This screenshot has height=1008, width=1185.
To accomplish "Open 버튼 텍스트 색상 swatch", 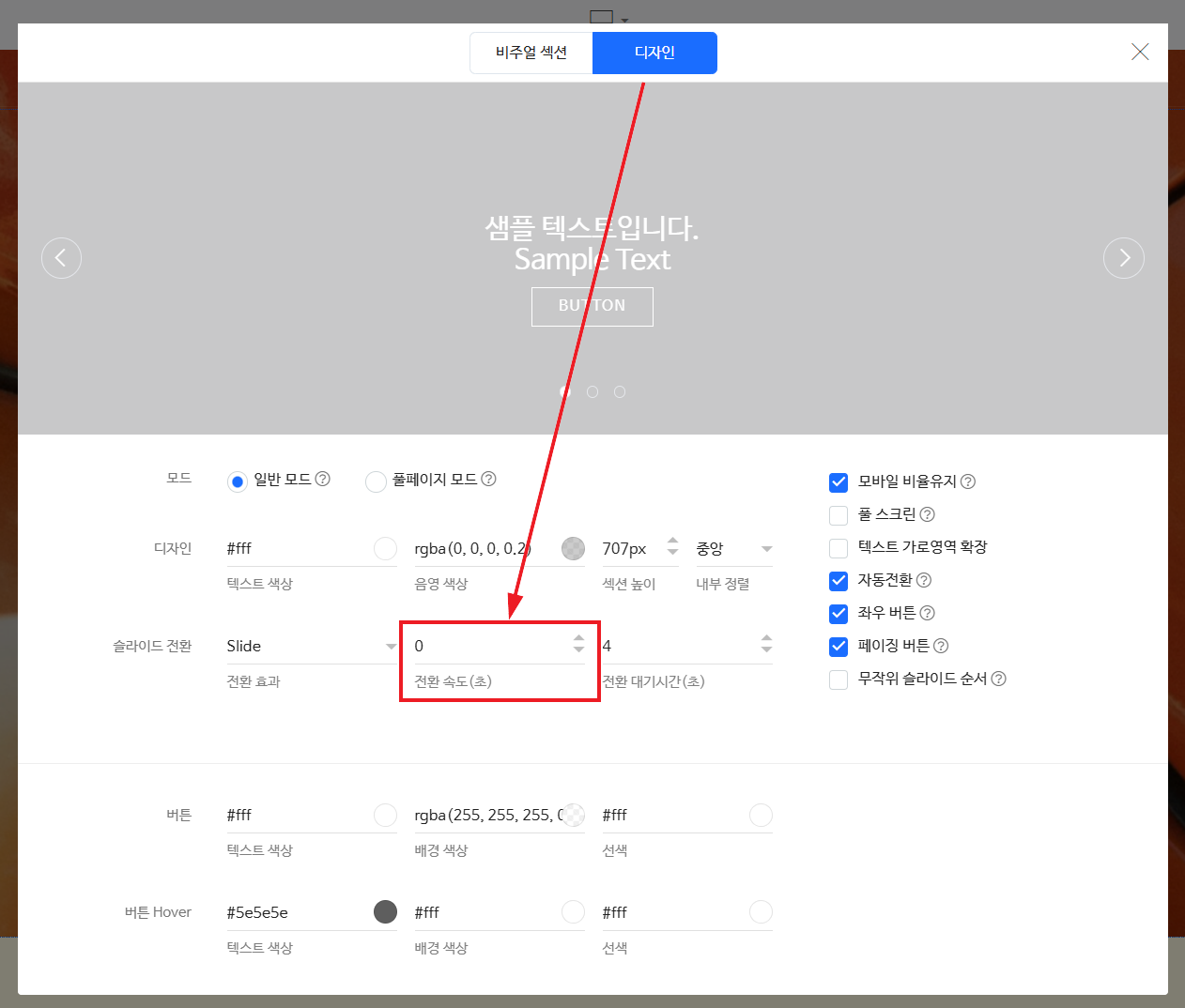I will [x=385, y=815].
